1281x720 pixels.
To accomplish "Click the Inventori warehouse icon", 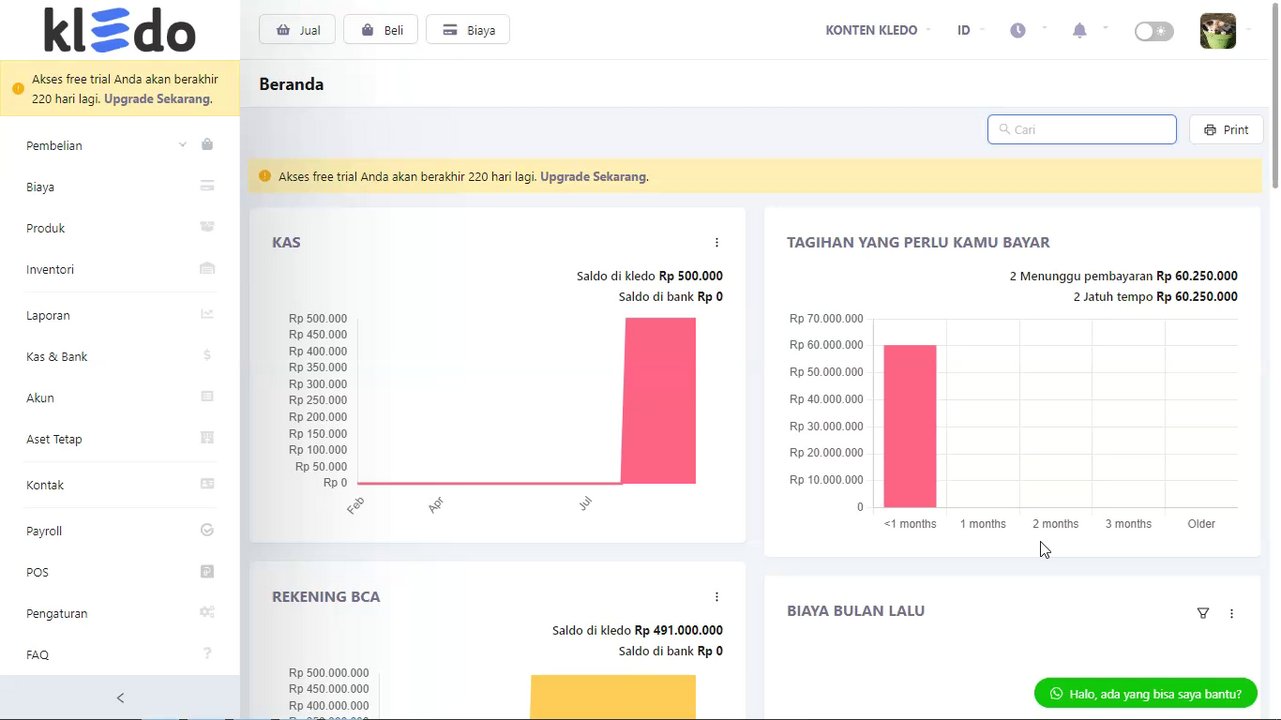I will coord(207,269).
